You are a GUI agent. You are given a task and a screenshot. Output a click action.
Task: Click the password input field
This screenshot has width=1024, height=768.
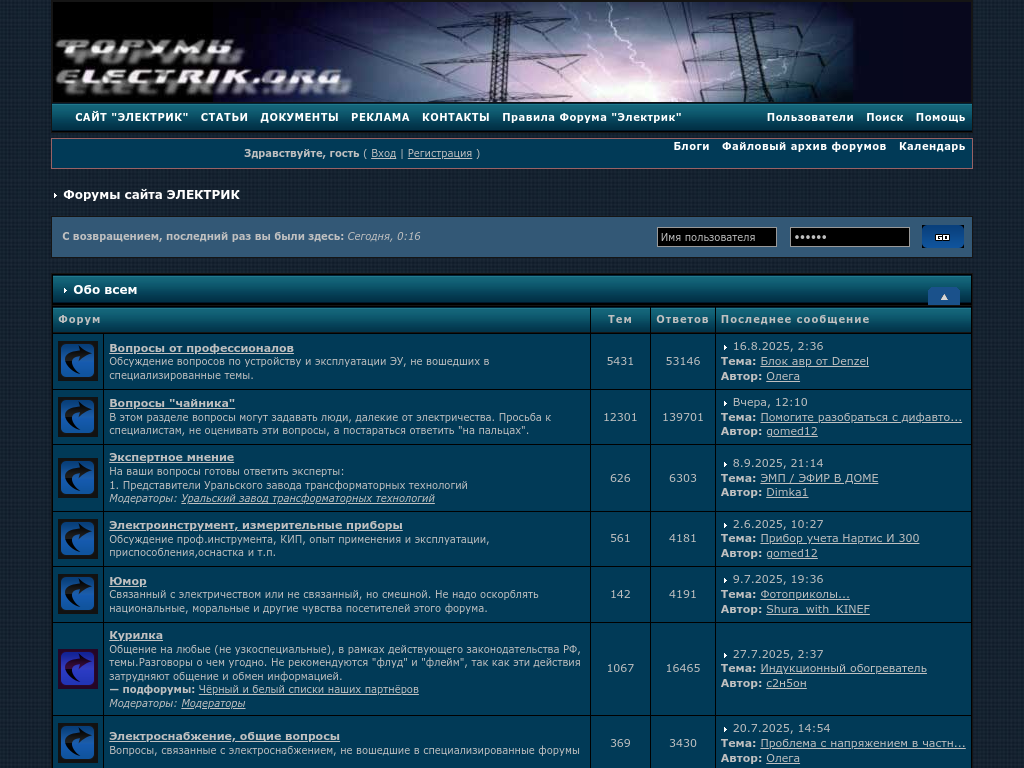pyautogui.click(x=849, y=237)
